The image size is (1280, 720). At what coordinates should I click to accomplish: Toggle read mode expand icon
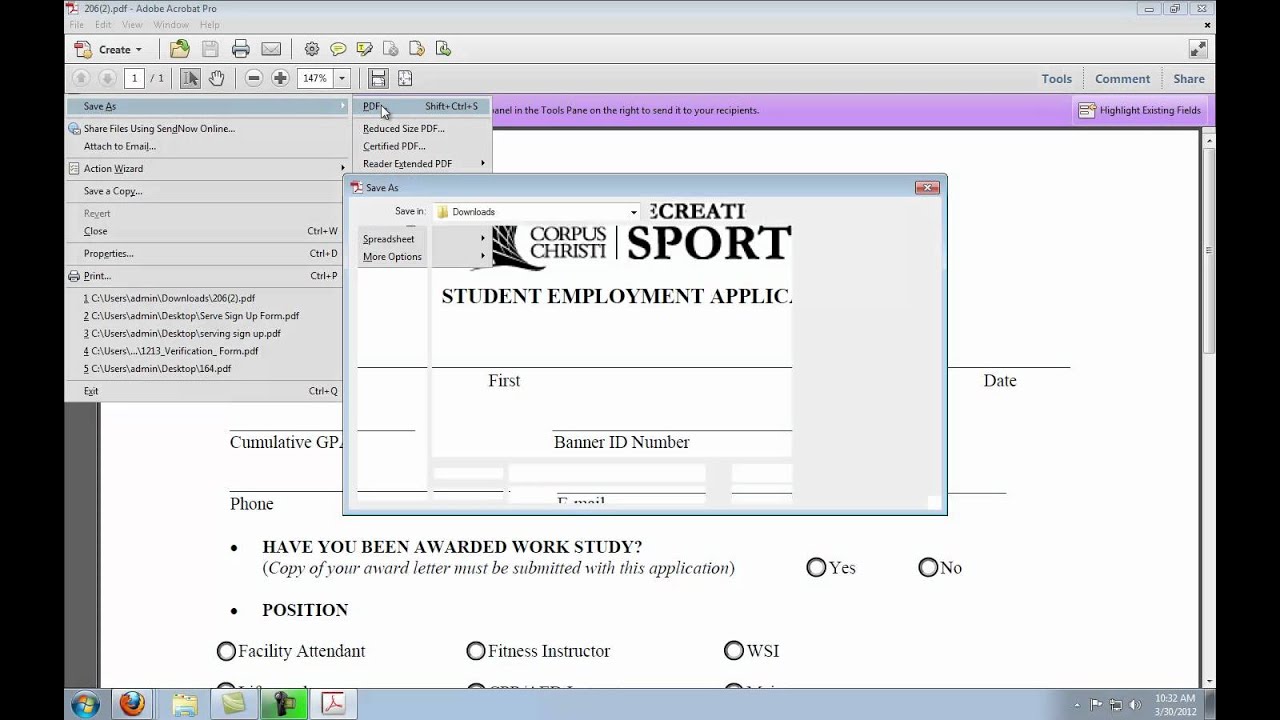(x=1198, y=49)
